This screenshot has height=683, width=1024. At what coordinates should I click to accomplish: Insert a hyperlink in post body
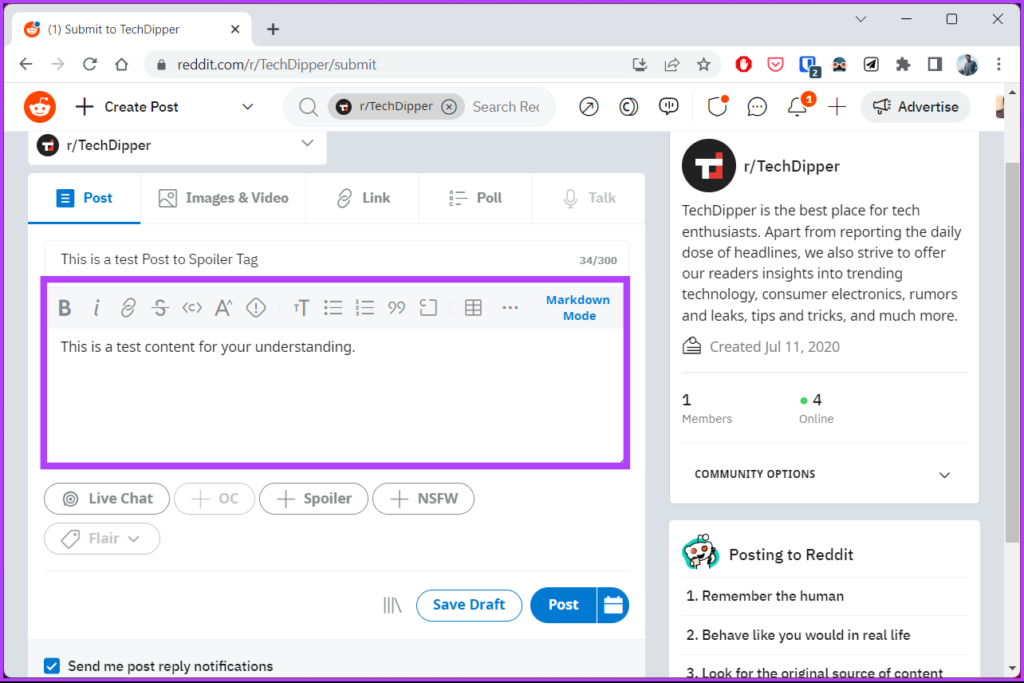128,308
